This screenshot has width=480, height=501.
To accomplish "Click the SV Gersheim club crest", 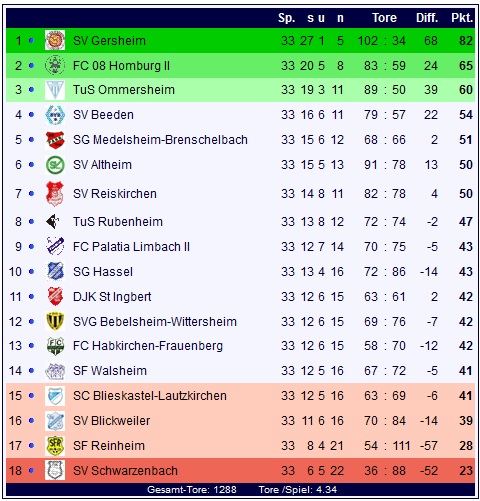I will 55,40.
